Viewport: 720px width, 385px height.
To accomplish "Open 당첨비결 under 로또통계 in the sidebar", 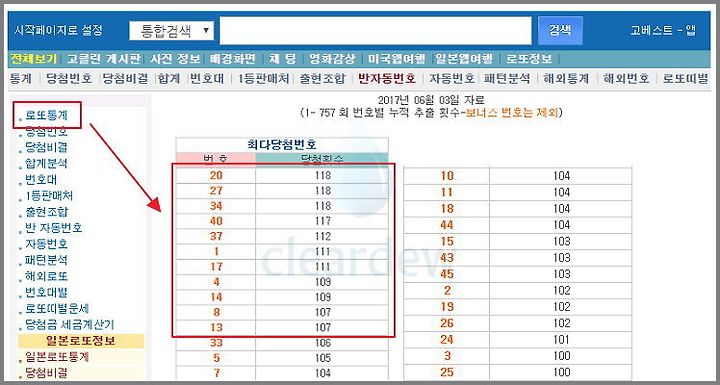I will point(46,147).
